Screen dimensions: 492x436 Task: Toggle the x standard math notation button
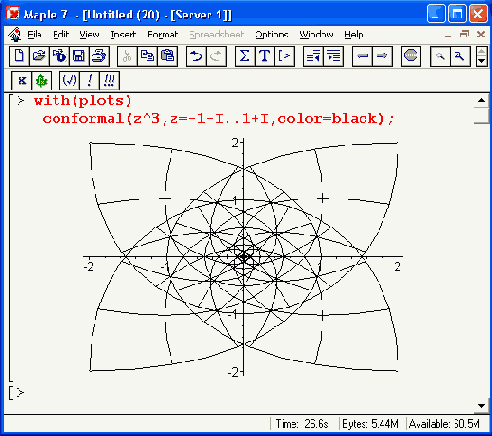(22, 81)
